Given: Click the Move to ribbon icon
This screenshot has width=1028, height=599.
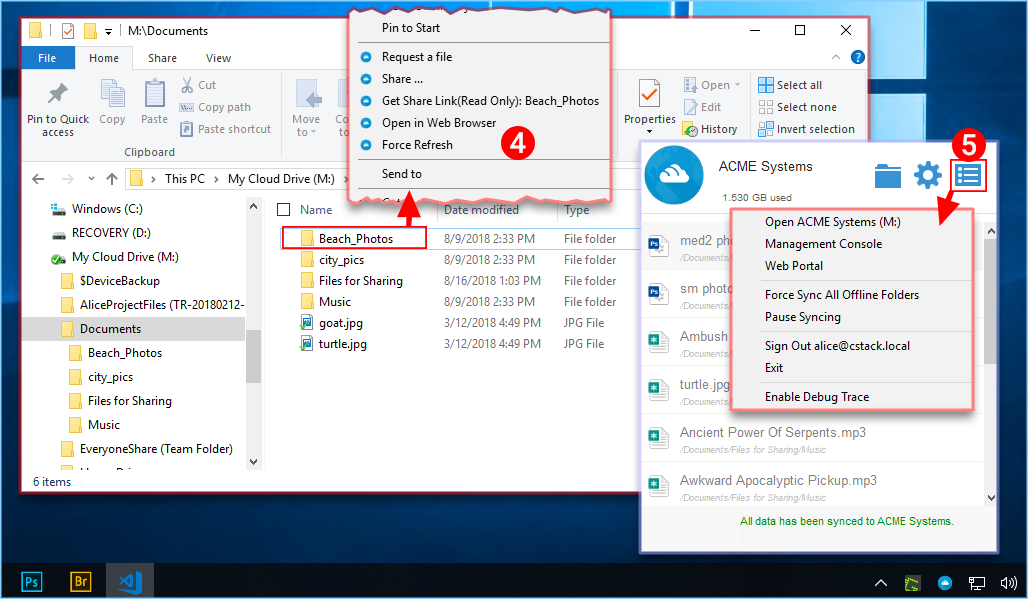Looking at the screenshot, I should 306,93.
